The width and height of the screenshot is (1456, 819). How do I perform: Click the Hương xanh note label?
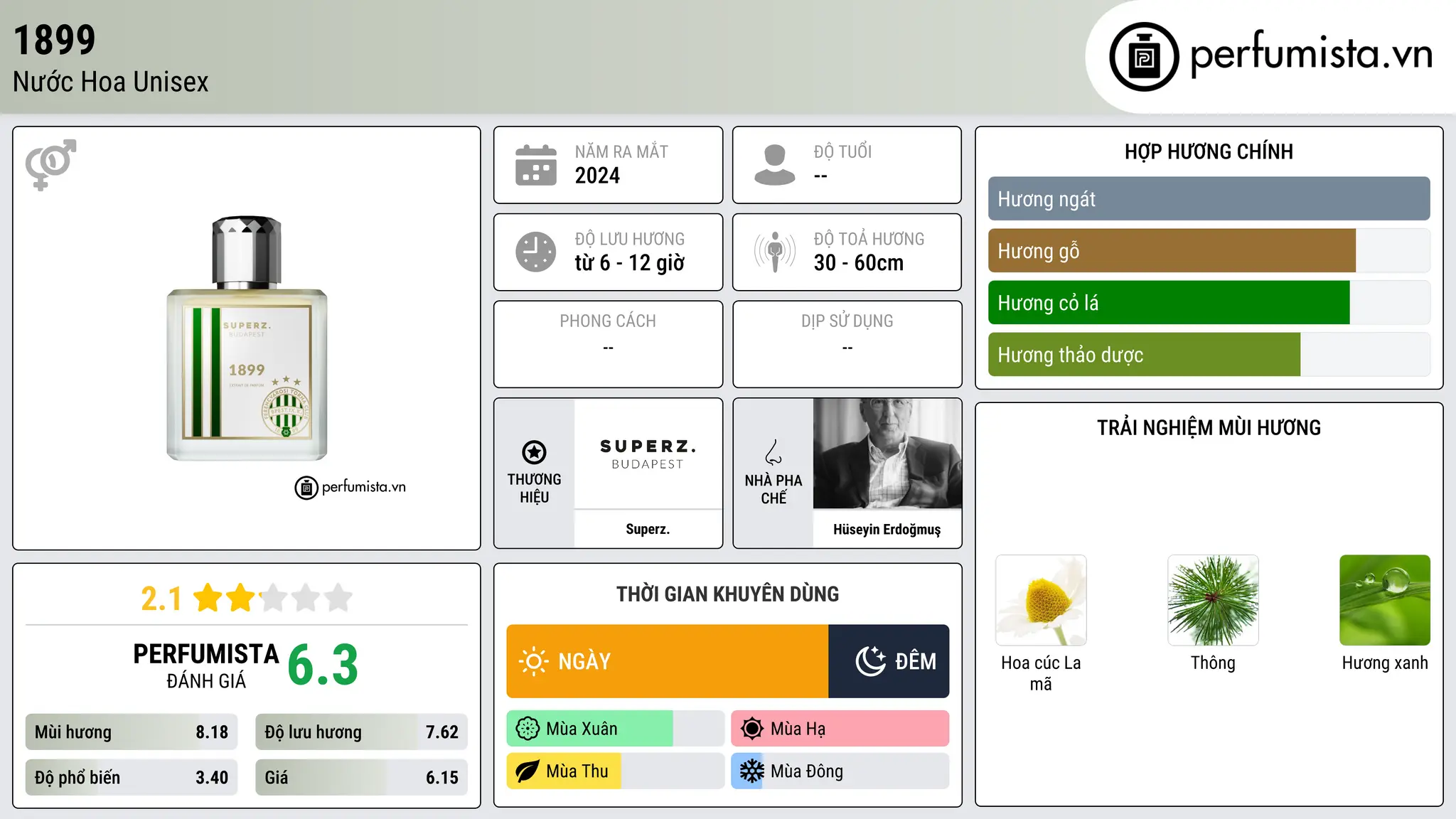click(1385, 663)
